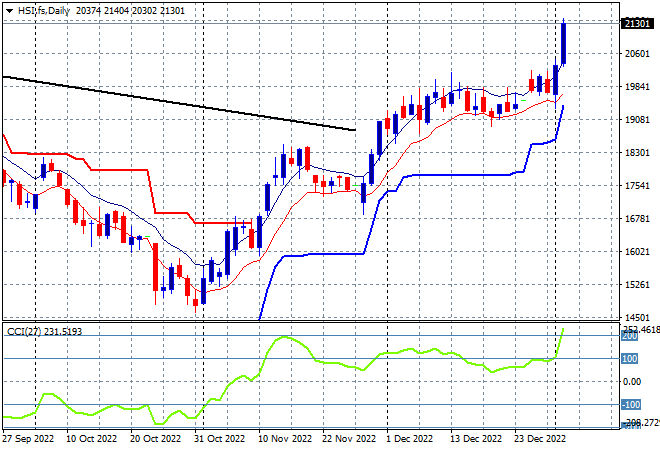The image size is (660, 450).
Task: Select the 20 Oct 2022 date marker
Action: [155, 439]
